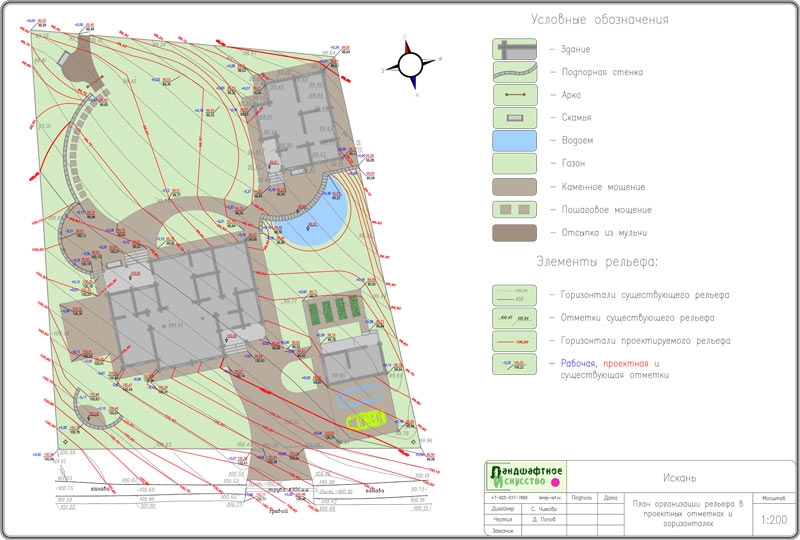Click the Ландшафтное искусство logo
The image size is (800, 540).
point(525,476)
